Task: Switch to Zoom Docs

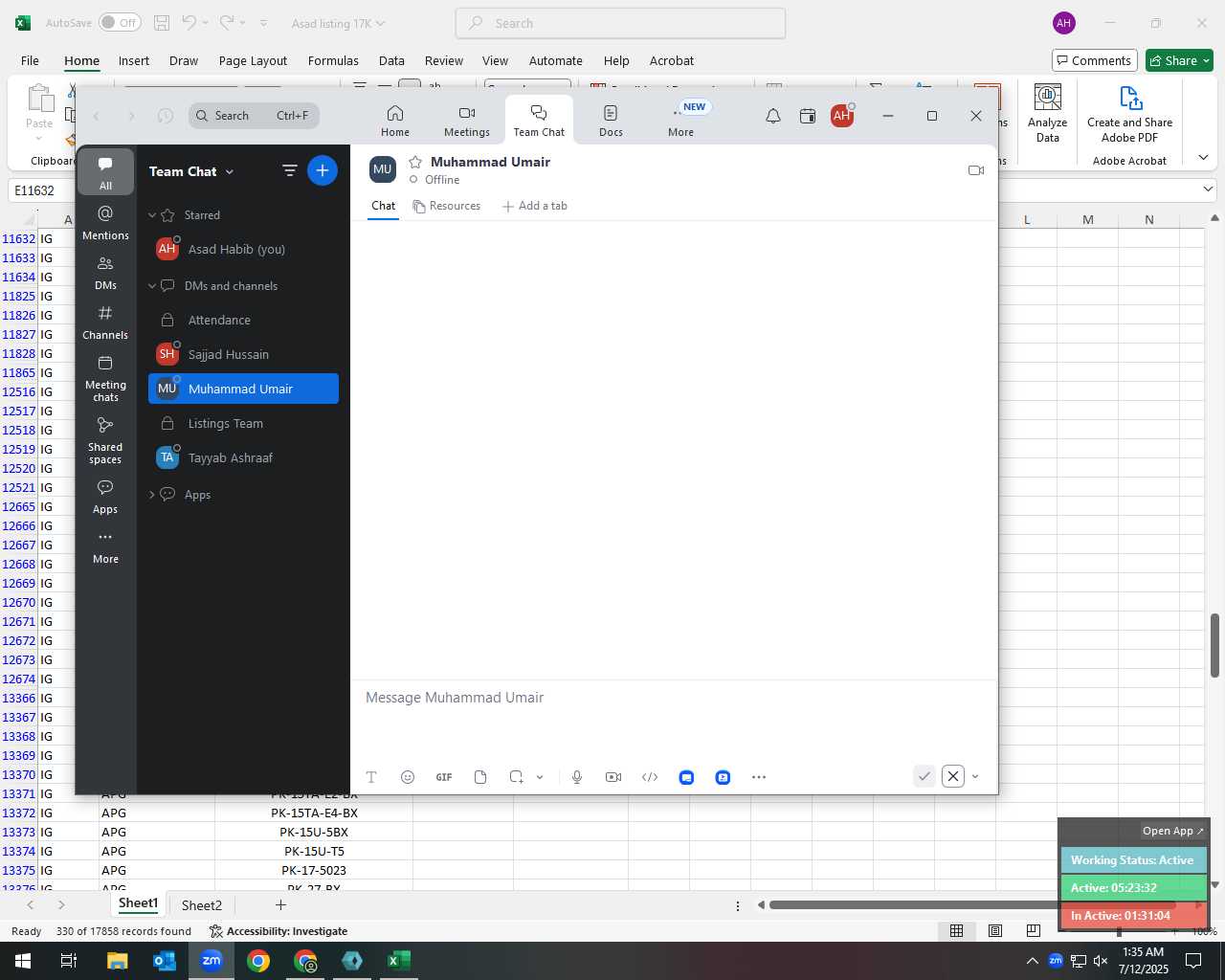Action: point(611,121)
